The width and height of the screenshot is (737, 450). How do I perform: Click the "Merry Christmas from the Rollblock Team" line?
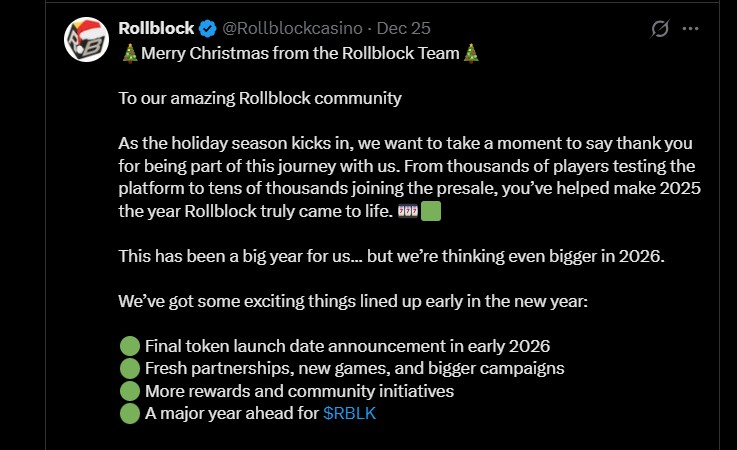click(300, 53)
